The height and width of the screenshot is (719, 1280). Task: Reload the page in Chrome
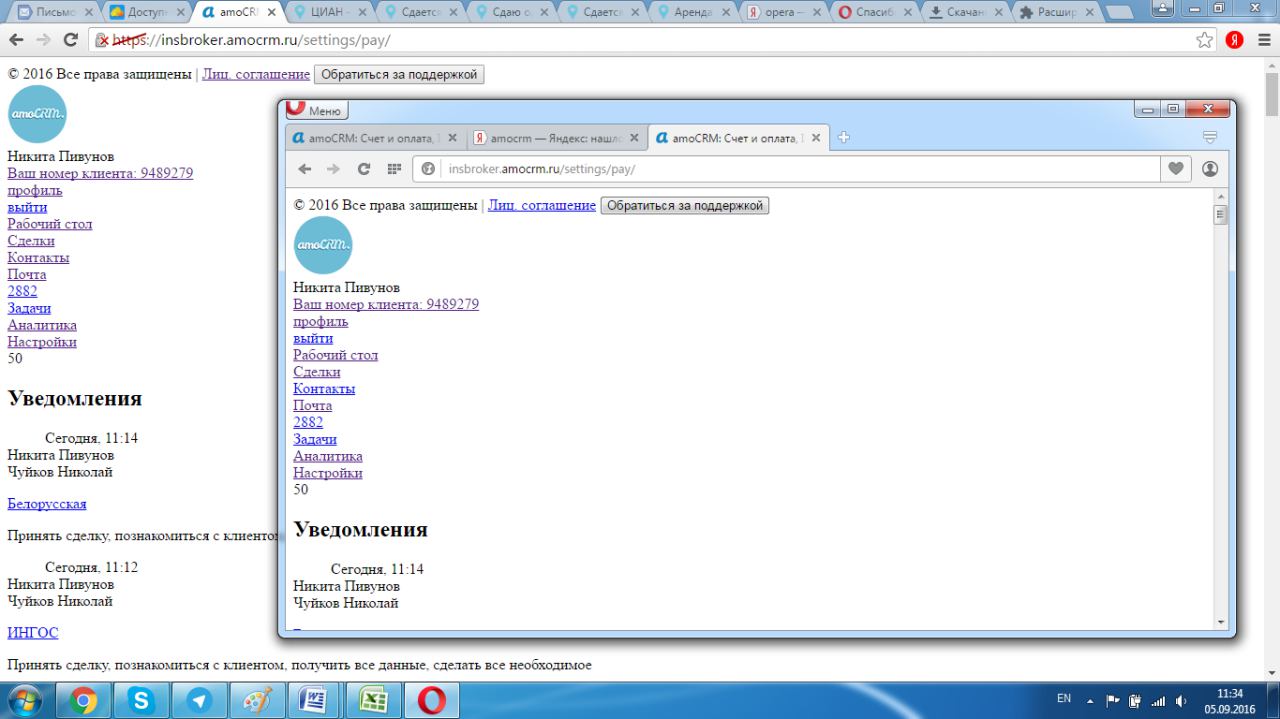coord(71,40)
